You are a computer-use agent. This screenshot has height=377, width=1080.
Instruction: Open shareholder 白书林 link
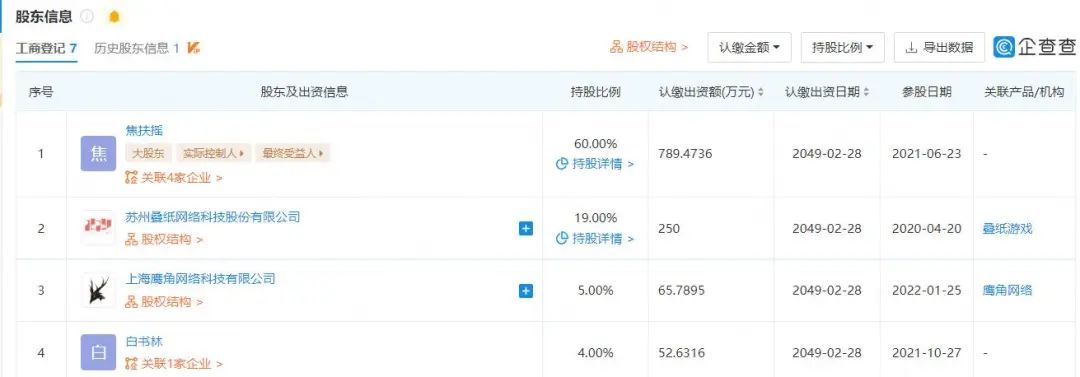[144, 341]
